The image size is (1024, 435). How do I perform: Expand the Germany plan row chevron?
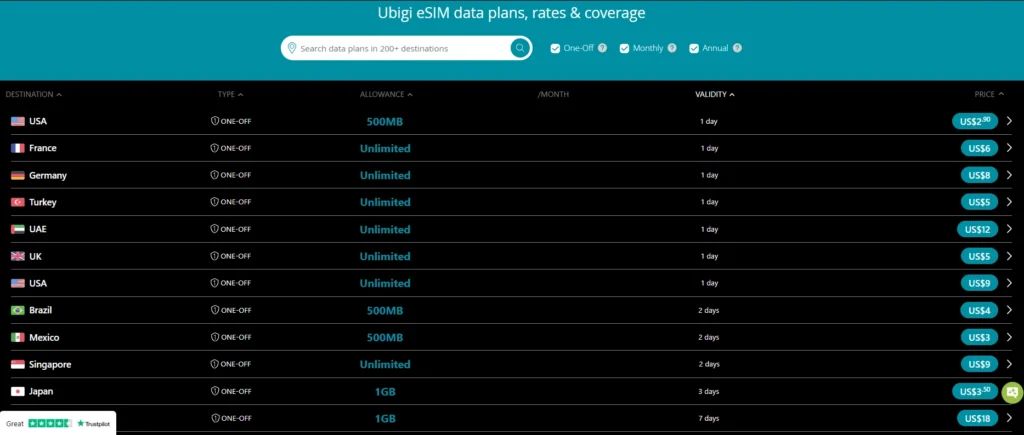pos(1009,174)
